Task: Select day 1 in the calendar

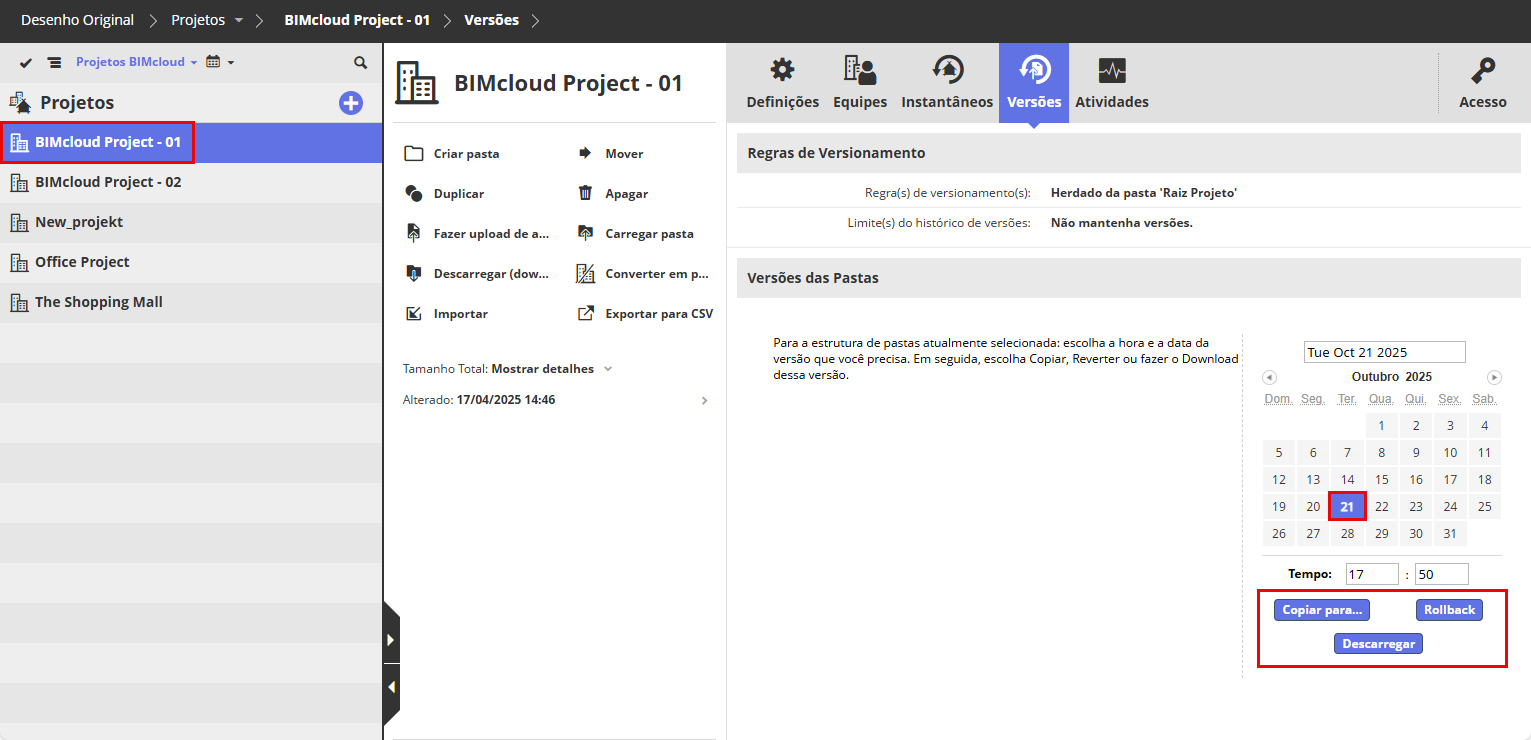Action: 1382,426
